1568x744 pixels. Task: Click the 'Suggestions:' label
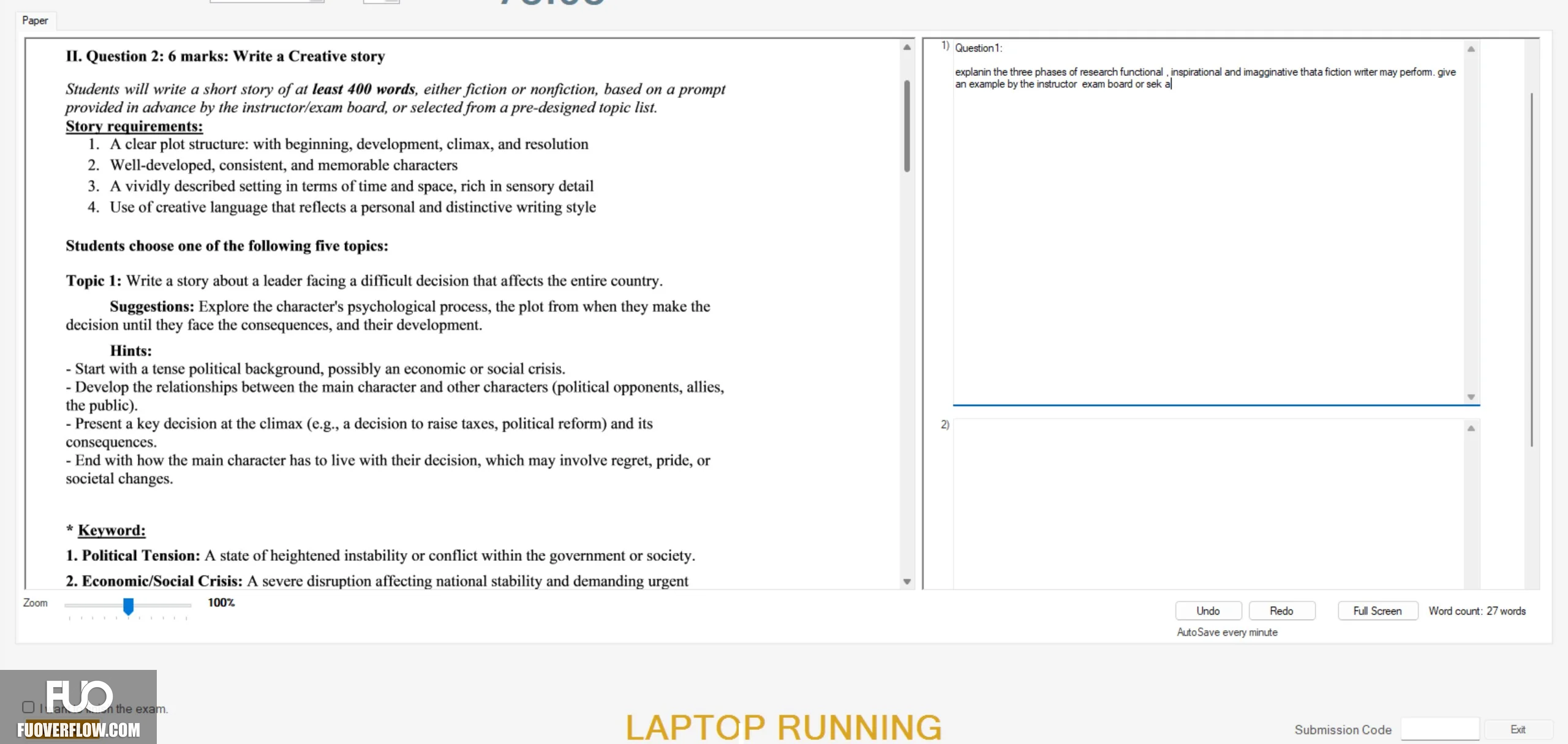click(152, 306)
